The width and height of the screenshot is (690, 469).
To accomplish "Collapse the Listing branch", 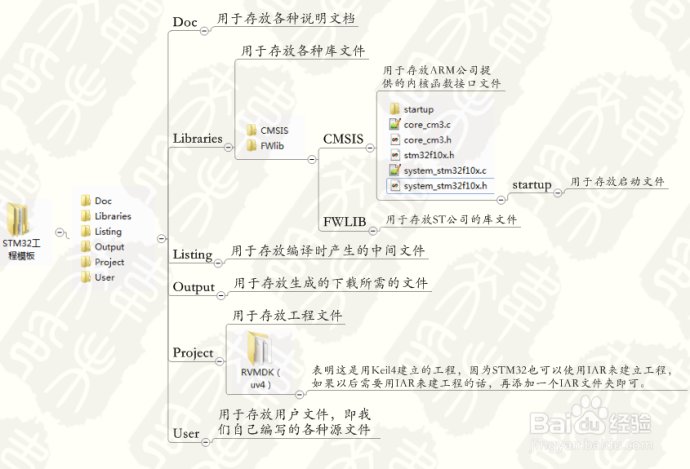I will coord(218,263).
